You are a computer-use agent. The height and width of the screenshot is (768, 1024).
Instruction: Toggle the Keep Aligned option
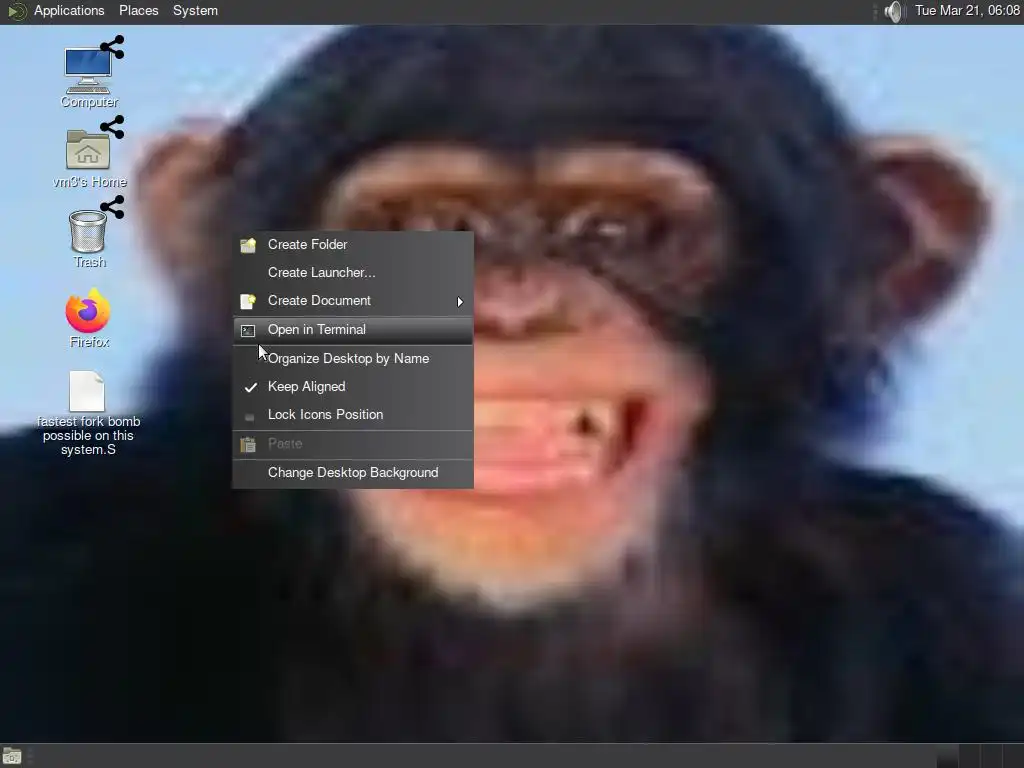coord(353,387)
